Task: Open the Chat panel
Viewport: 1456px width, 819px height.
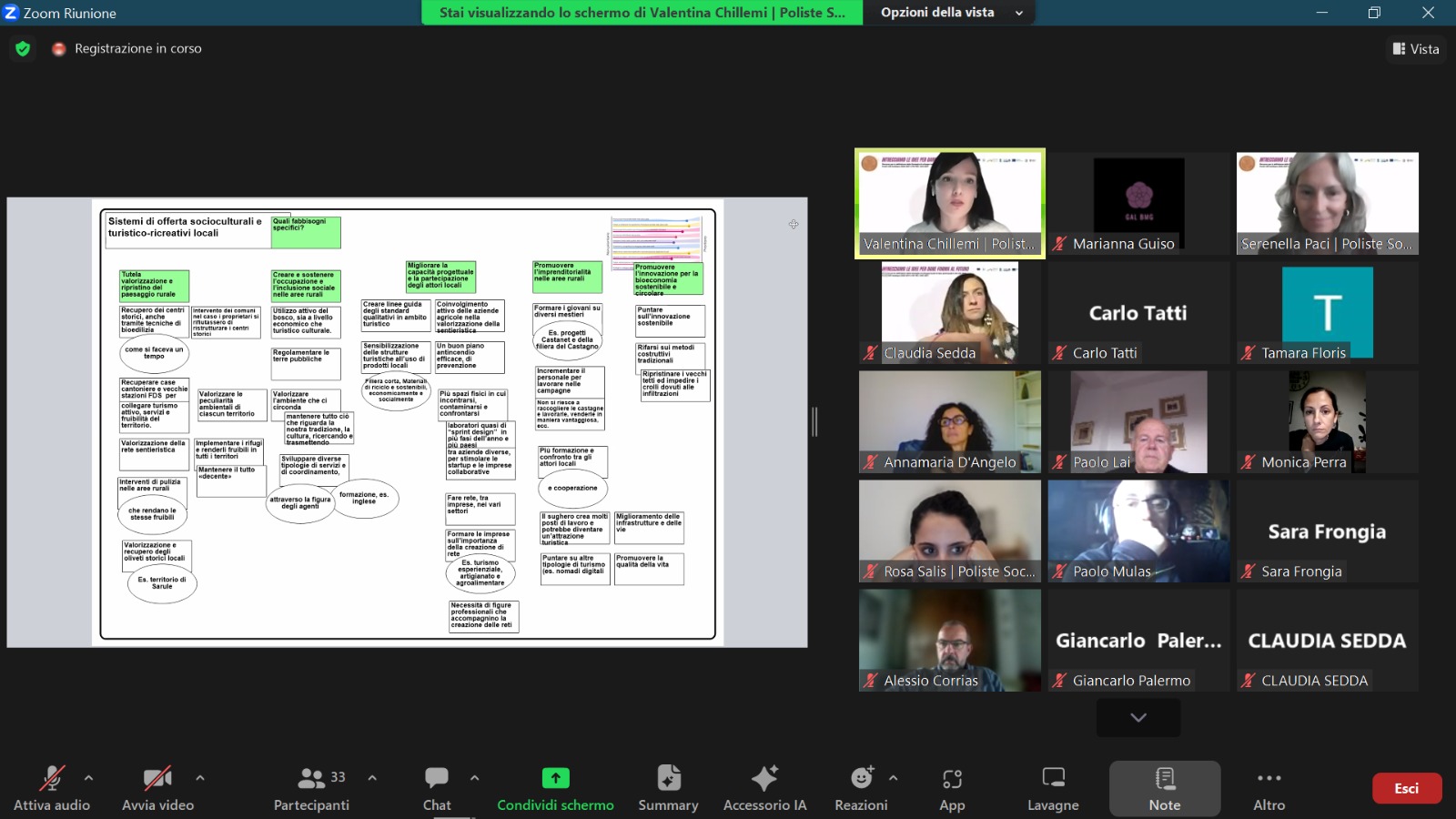Action: 437,787
